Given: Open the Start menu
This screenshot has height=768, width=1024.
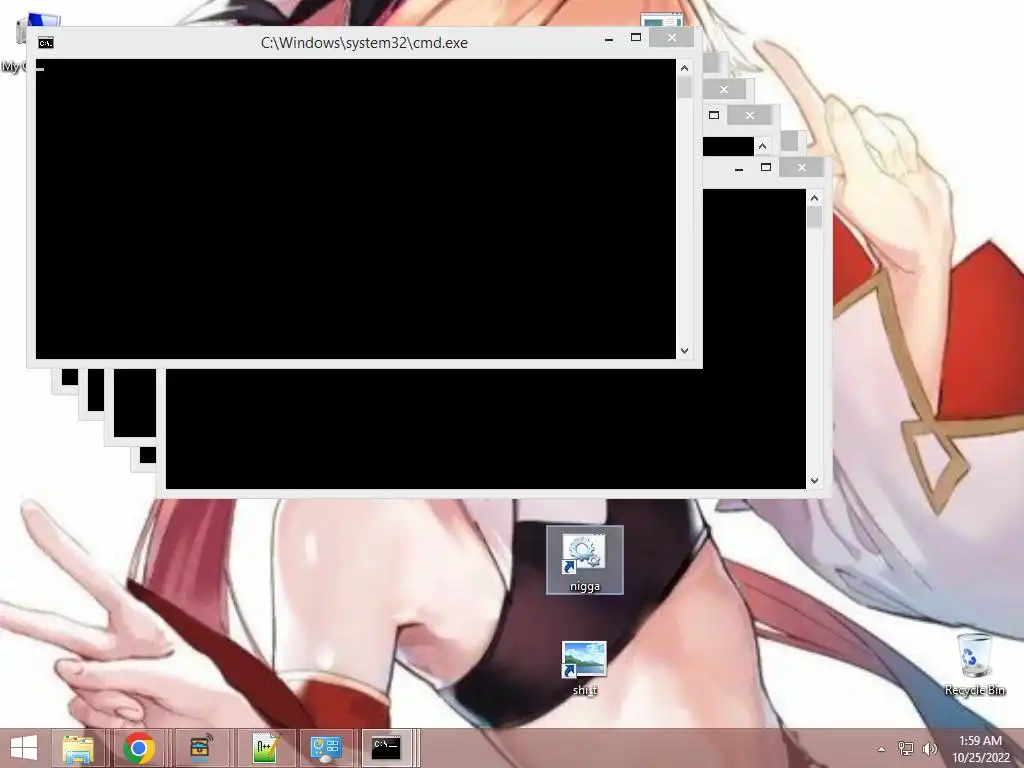Looking at the screenshot, I should [x=24, y=748].
